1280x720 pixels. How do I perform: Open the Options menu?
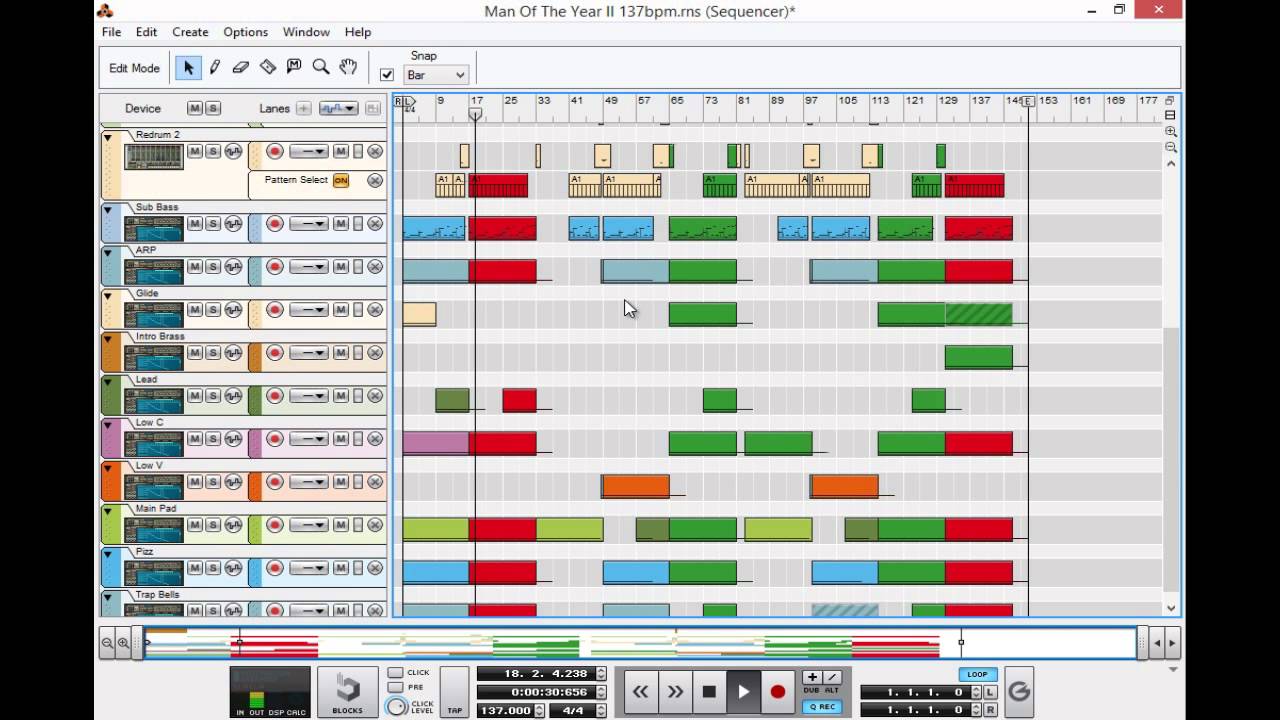[245, 32]
